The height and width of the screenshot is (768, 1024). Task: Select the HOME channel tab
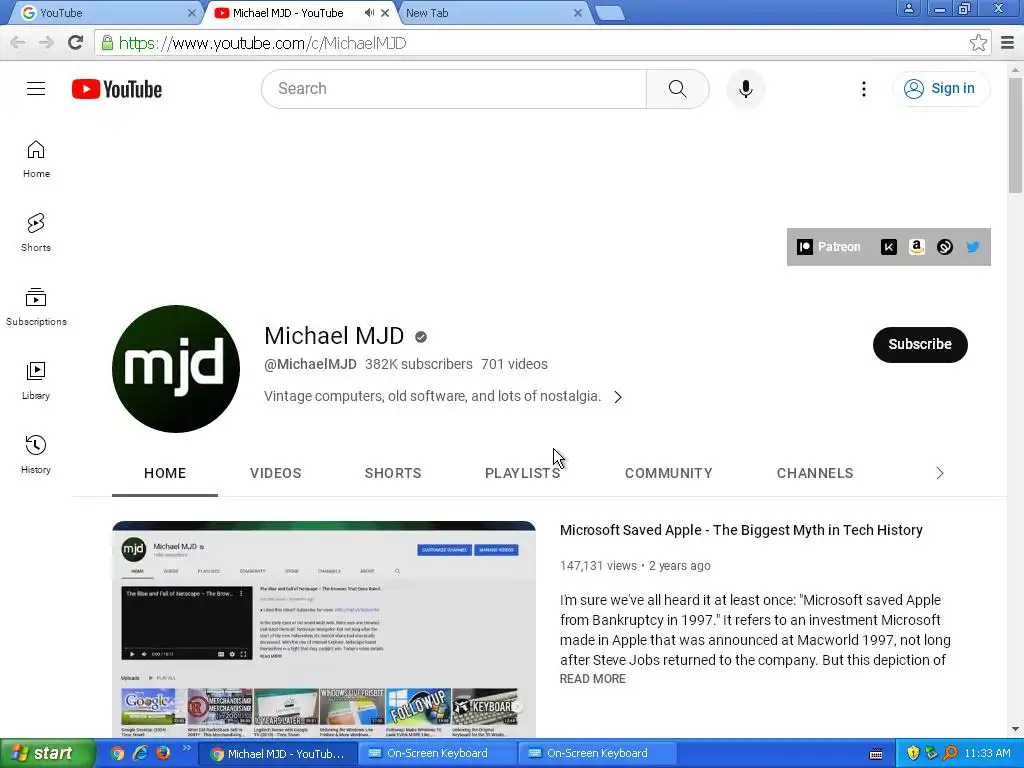coord(165,473)
